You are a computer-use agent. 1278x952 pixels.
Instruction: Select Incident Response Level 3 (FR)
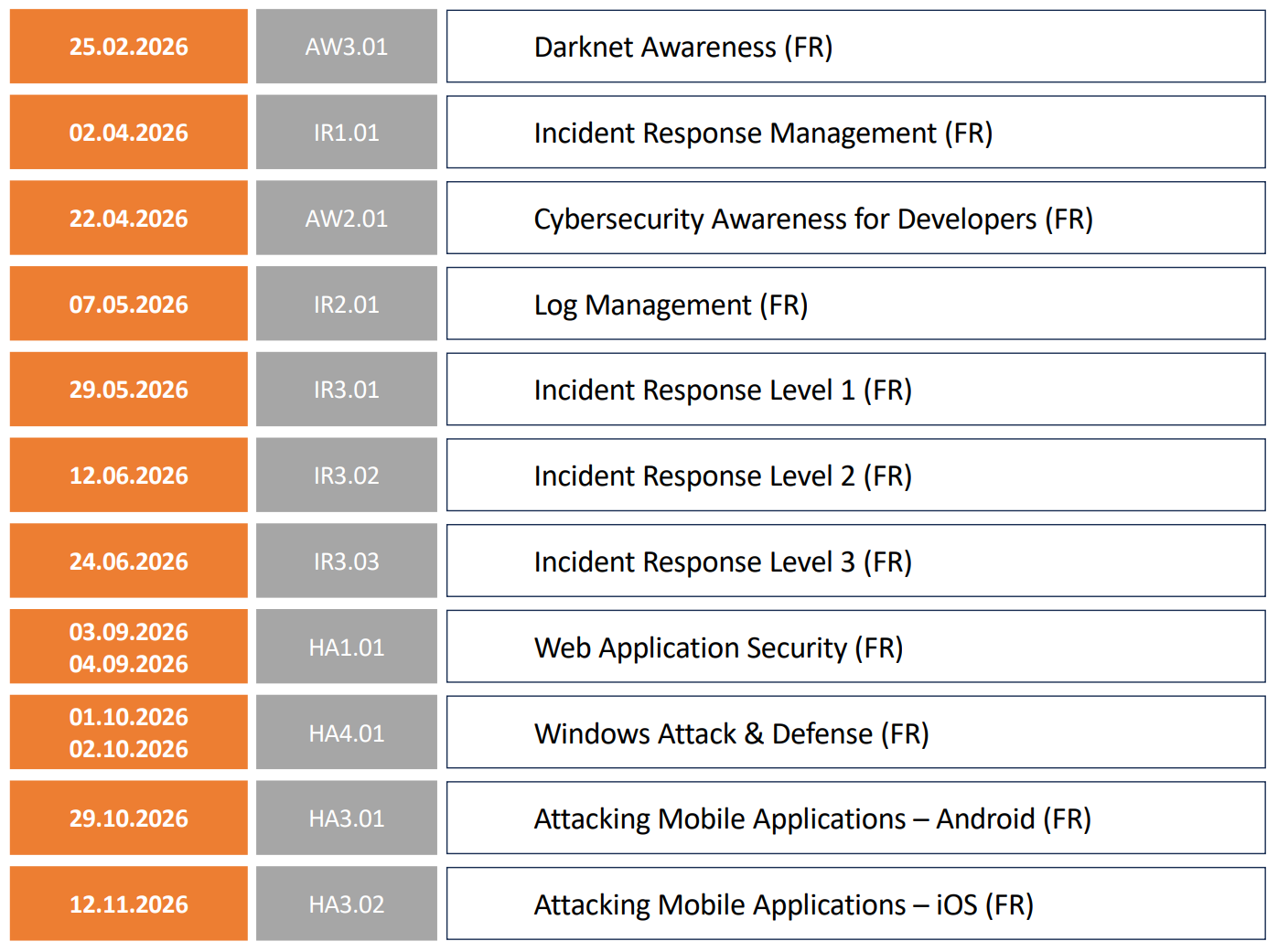tap(723, 562)
